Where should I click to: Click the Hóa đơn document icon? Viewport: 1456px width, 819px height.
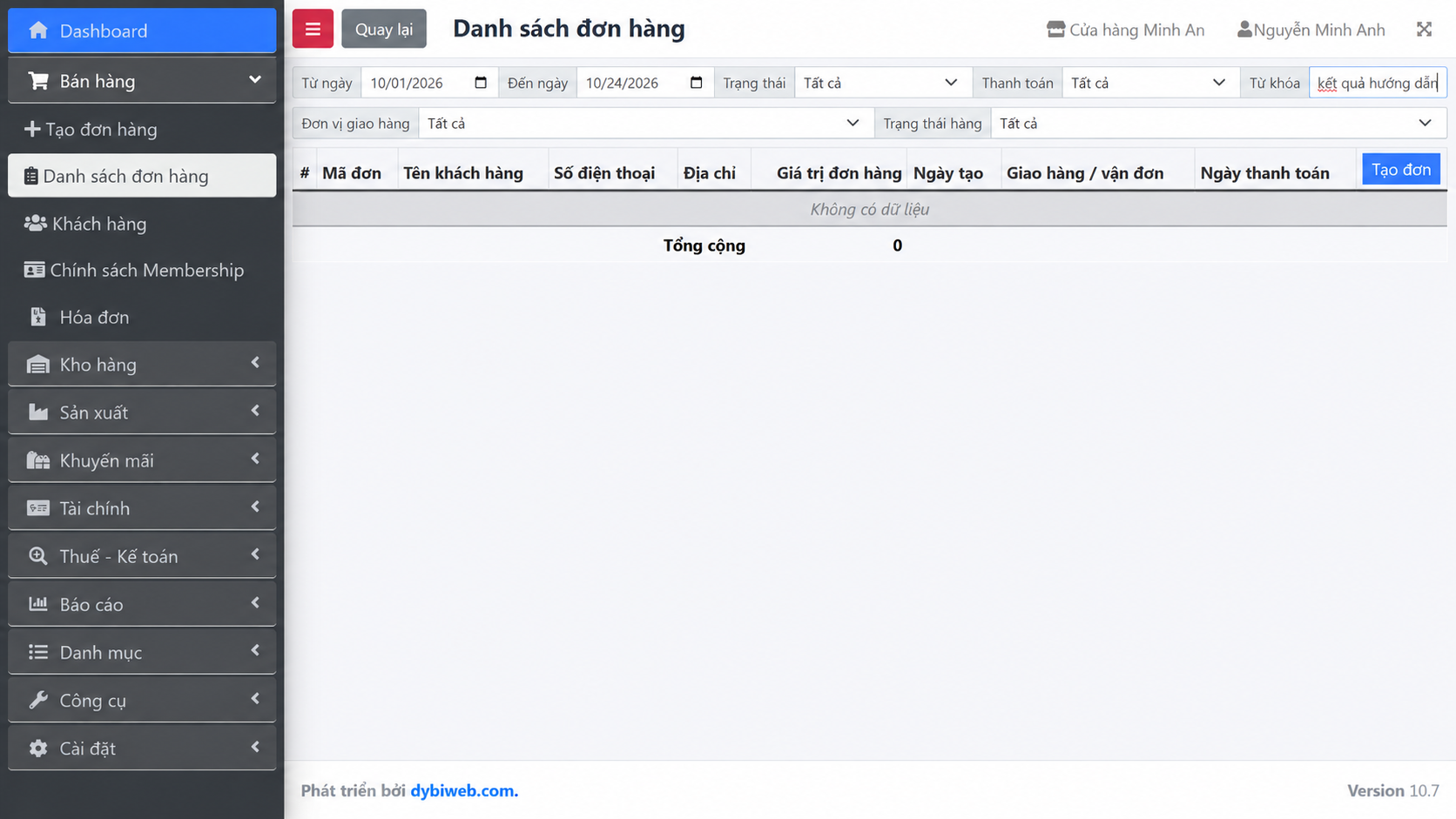pos(38,317)
